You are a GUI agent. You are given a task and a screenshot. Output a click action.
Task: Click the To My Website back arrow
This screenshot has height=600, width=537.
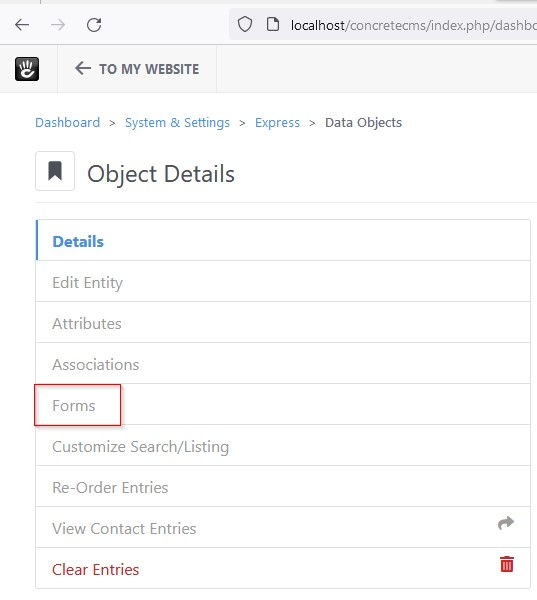click(x=83, y=68)
